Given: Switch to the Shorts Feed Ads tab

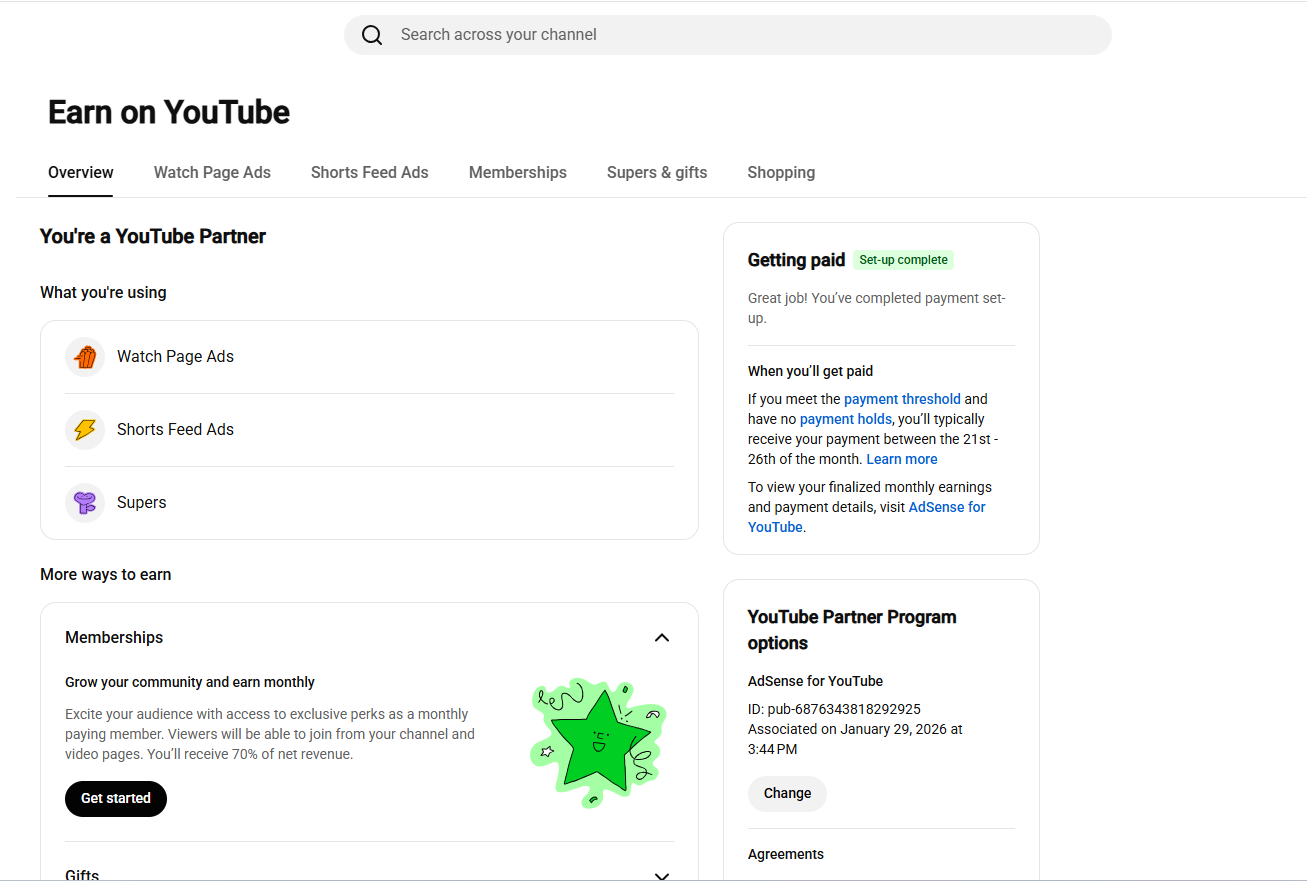Looking at the screenshot, I should click(x=370, y=172).
